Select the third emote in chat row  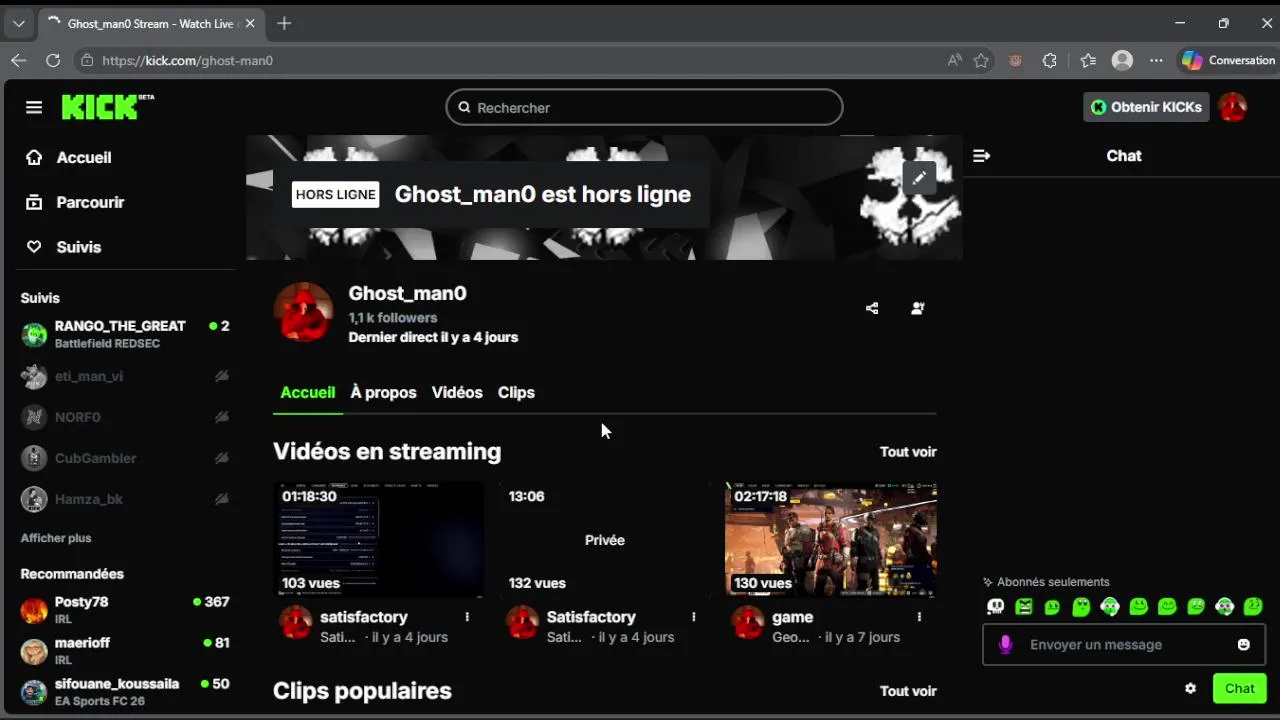1052,606
